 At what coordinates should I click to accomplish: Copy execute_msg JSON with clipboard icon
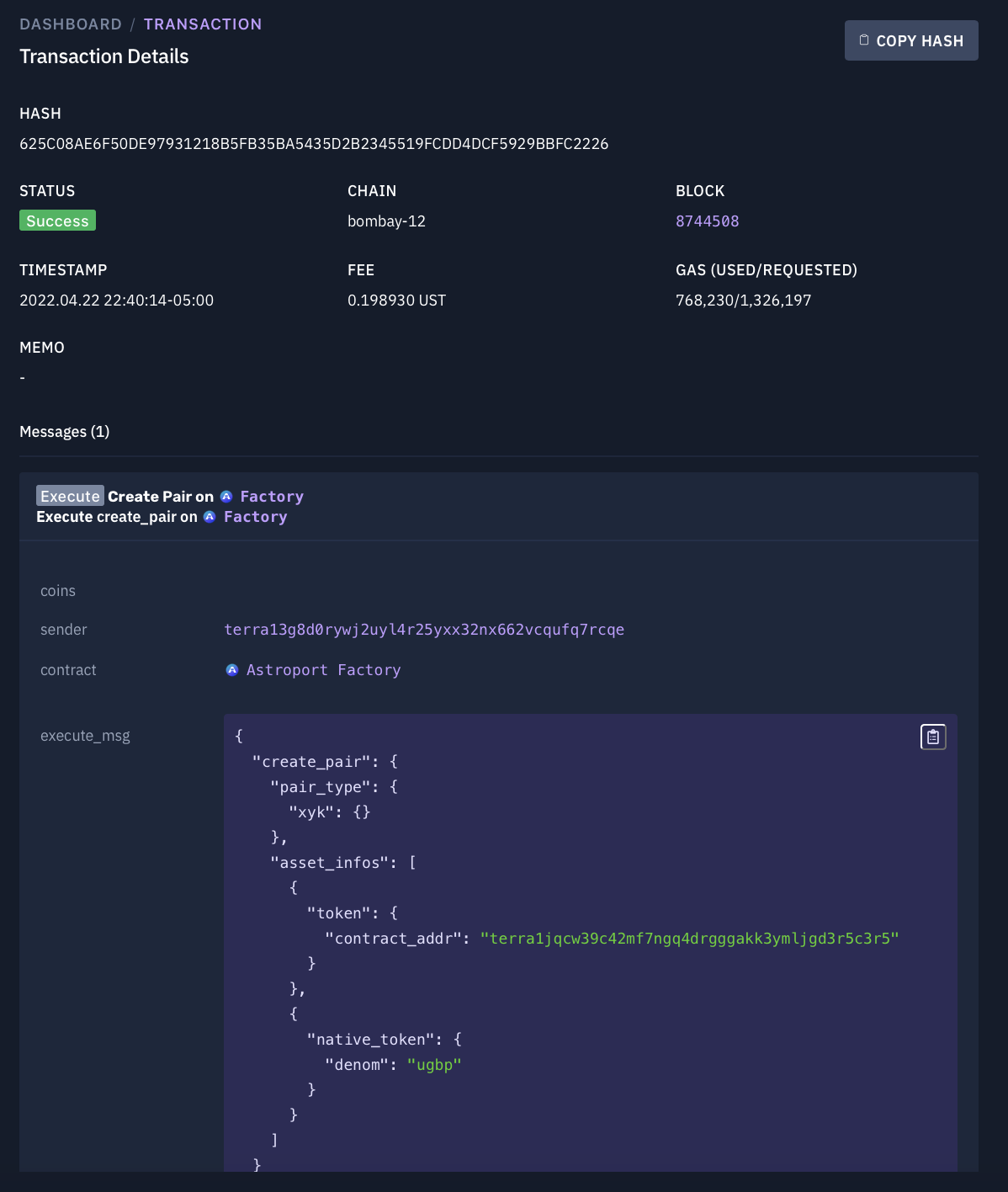pos(933,737)
